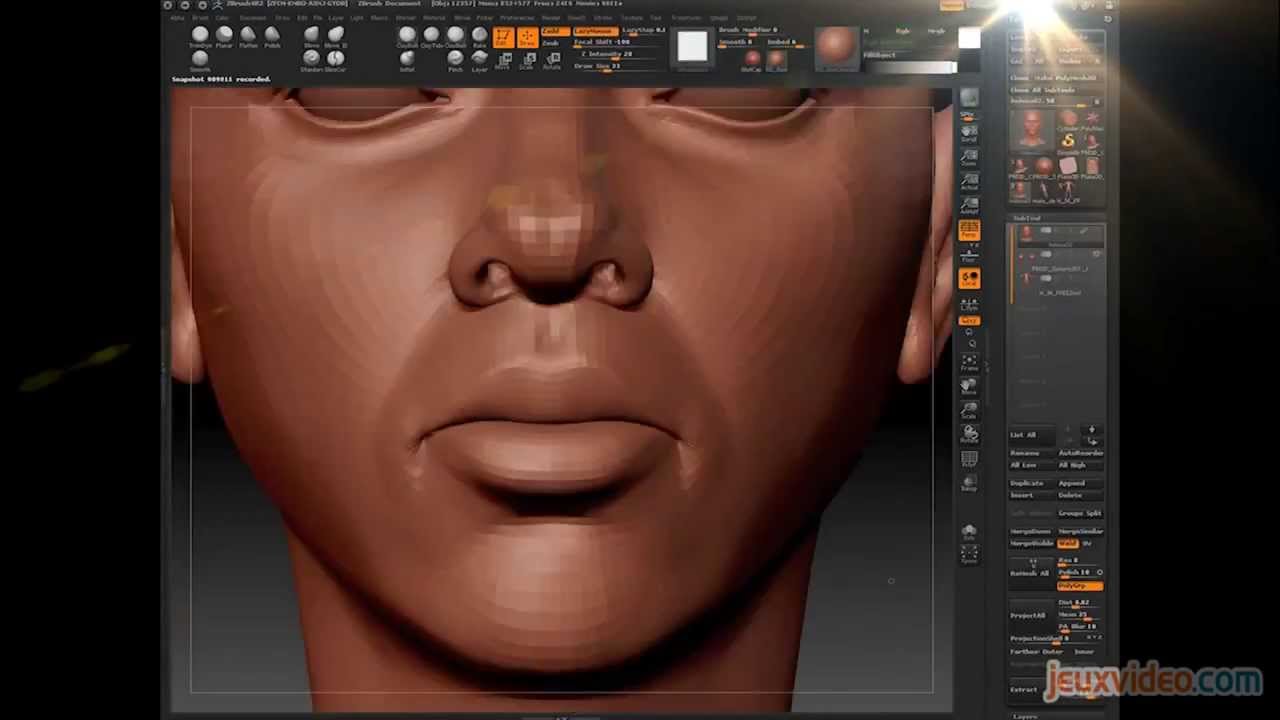The image size is (1280, 720).
Task: Collapse the SubTool panel header
Action: [x=1028, y=218]
